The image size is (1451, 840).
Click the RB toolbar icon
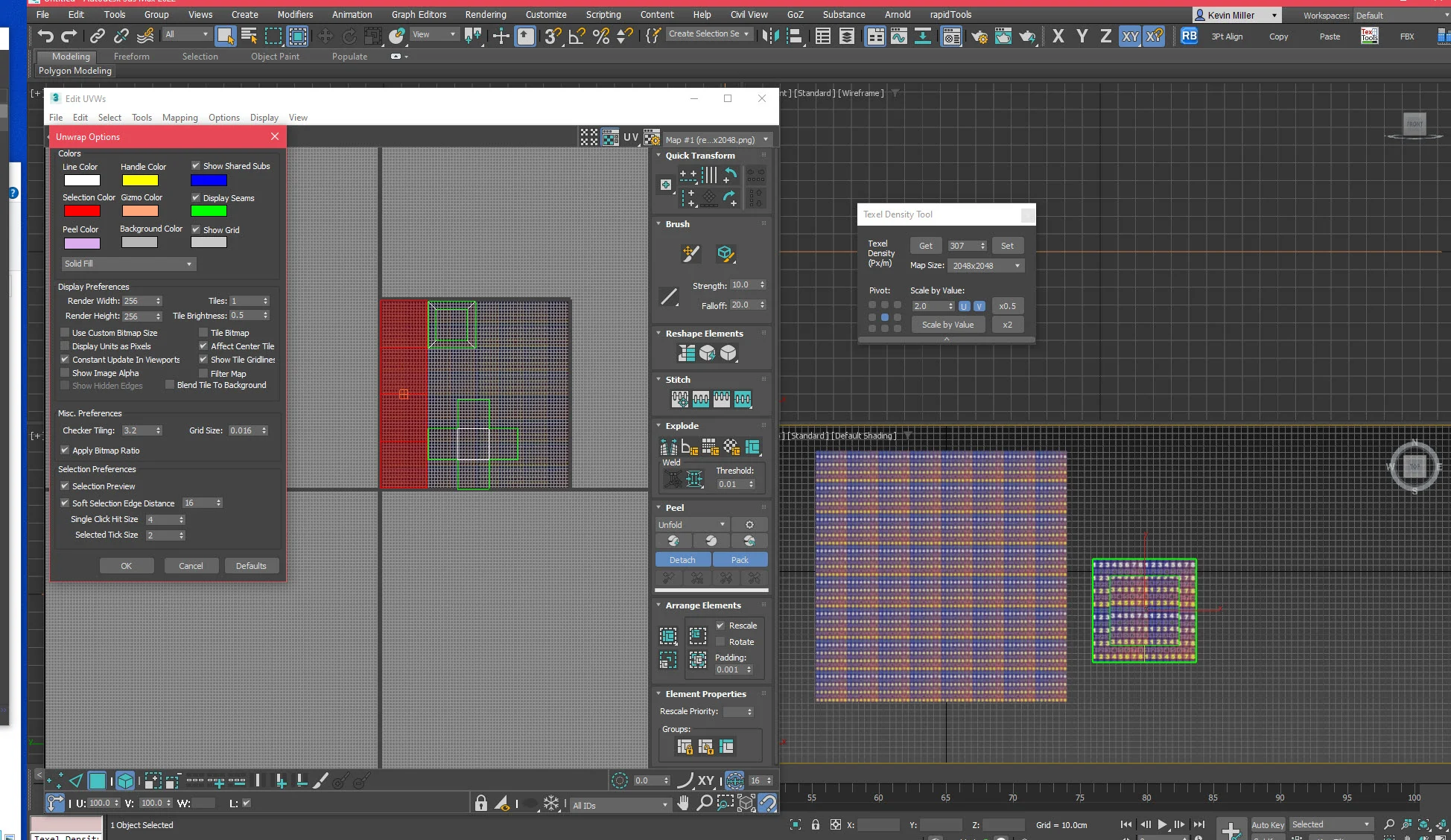[1189, 36]
